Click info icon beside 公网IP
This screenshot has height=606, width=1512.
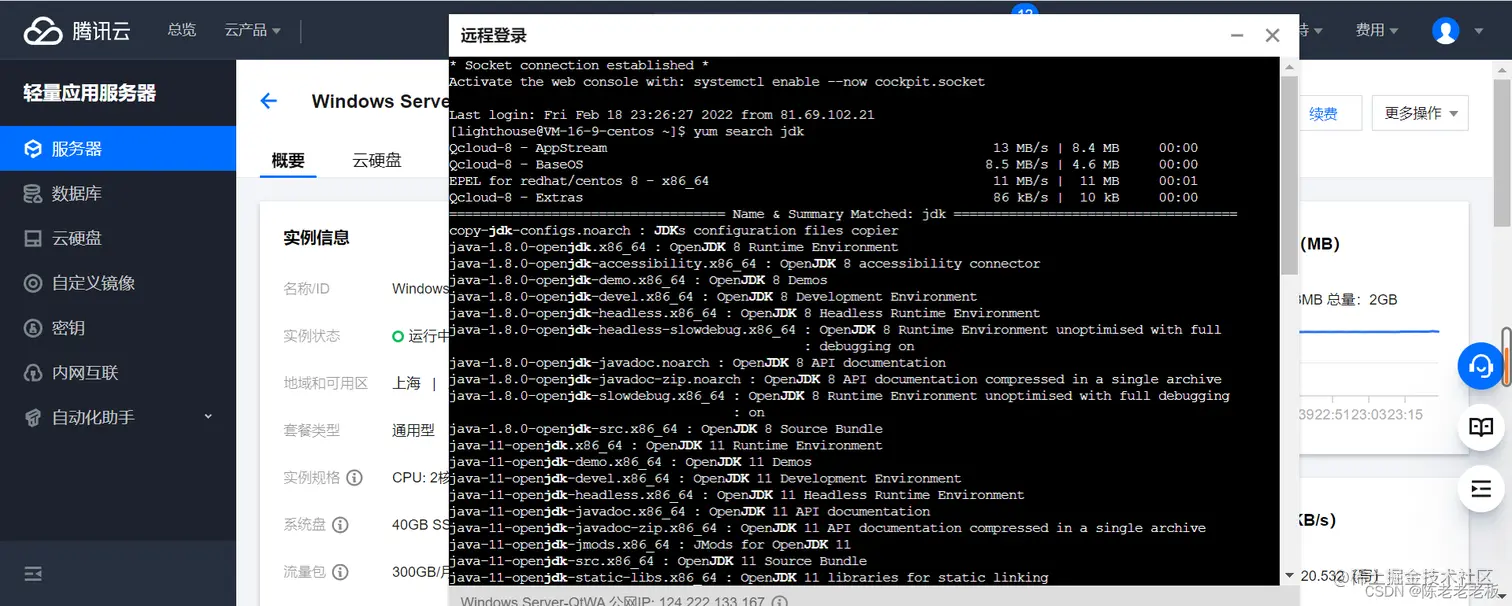pyautogui.click(x=780, y=601)
